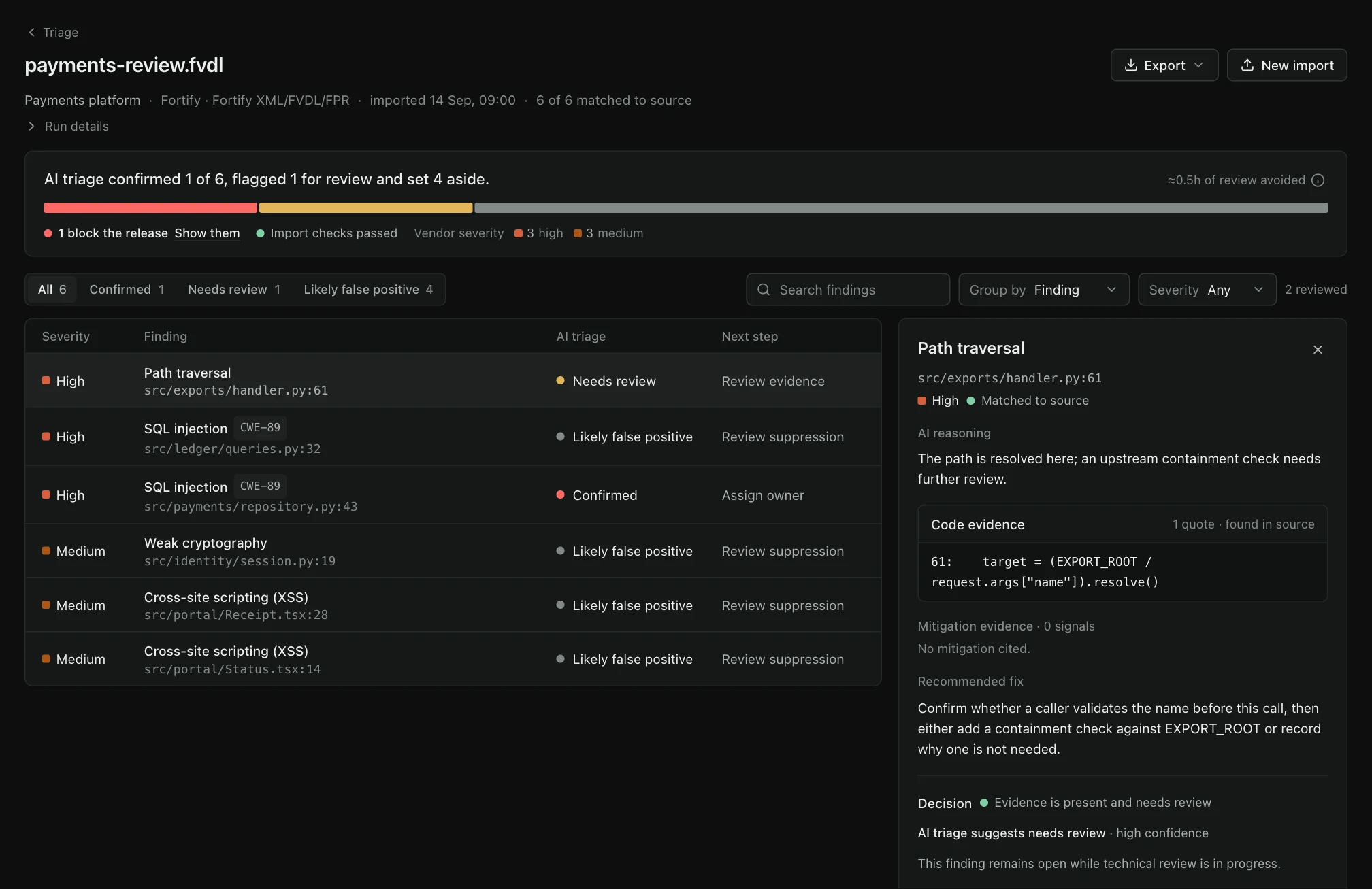This screenshot has width=1372, height=889.
Task: Click Review suppression for Weak cryptography
Action: tap(783, 552)
